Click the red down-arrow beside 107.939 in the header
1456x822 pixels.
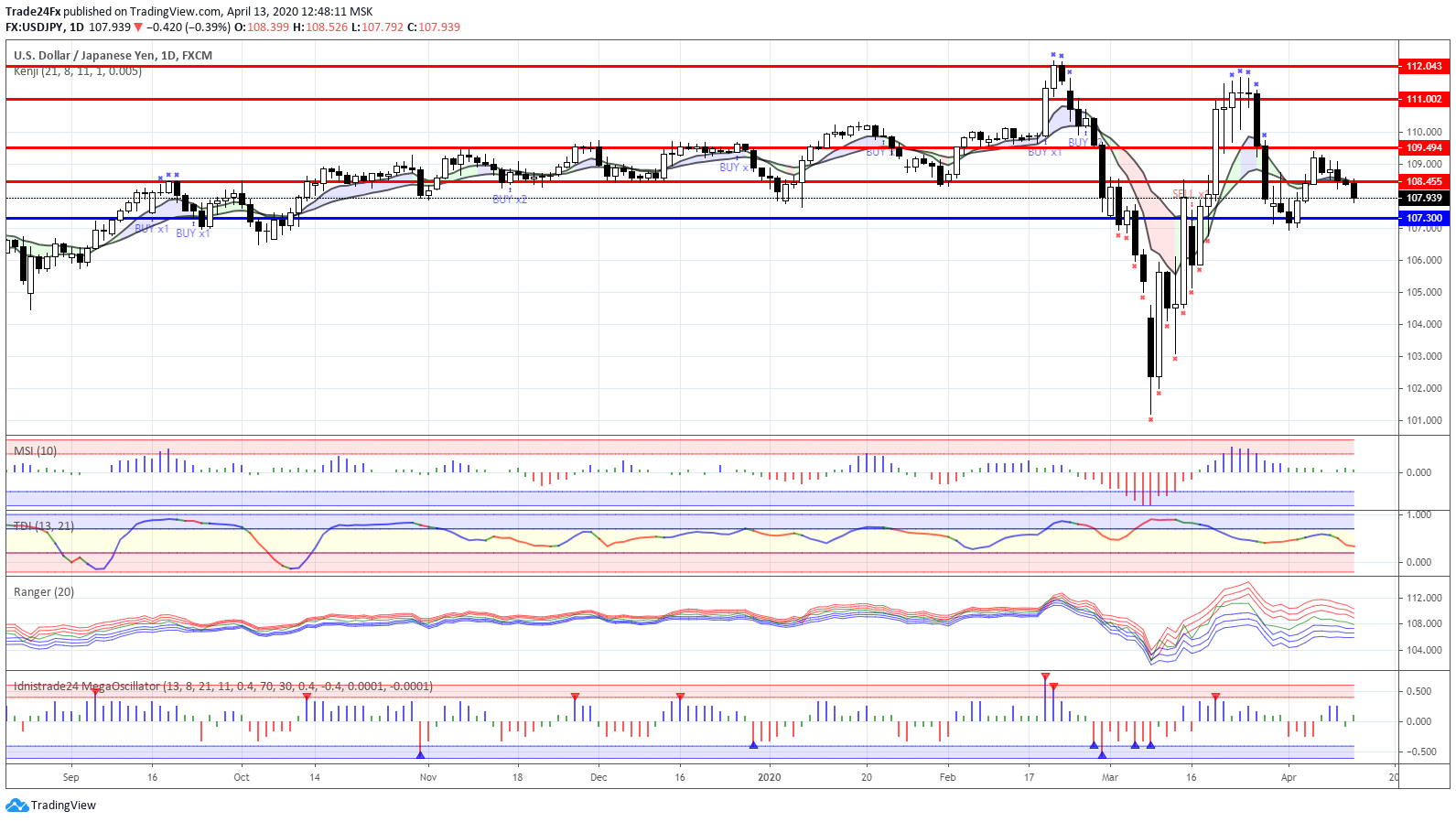138,27
